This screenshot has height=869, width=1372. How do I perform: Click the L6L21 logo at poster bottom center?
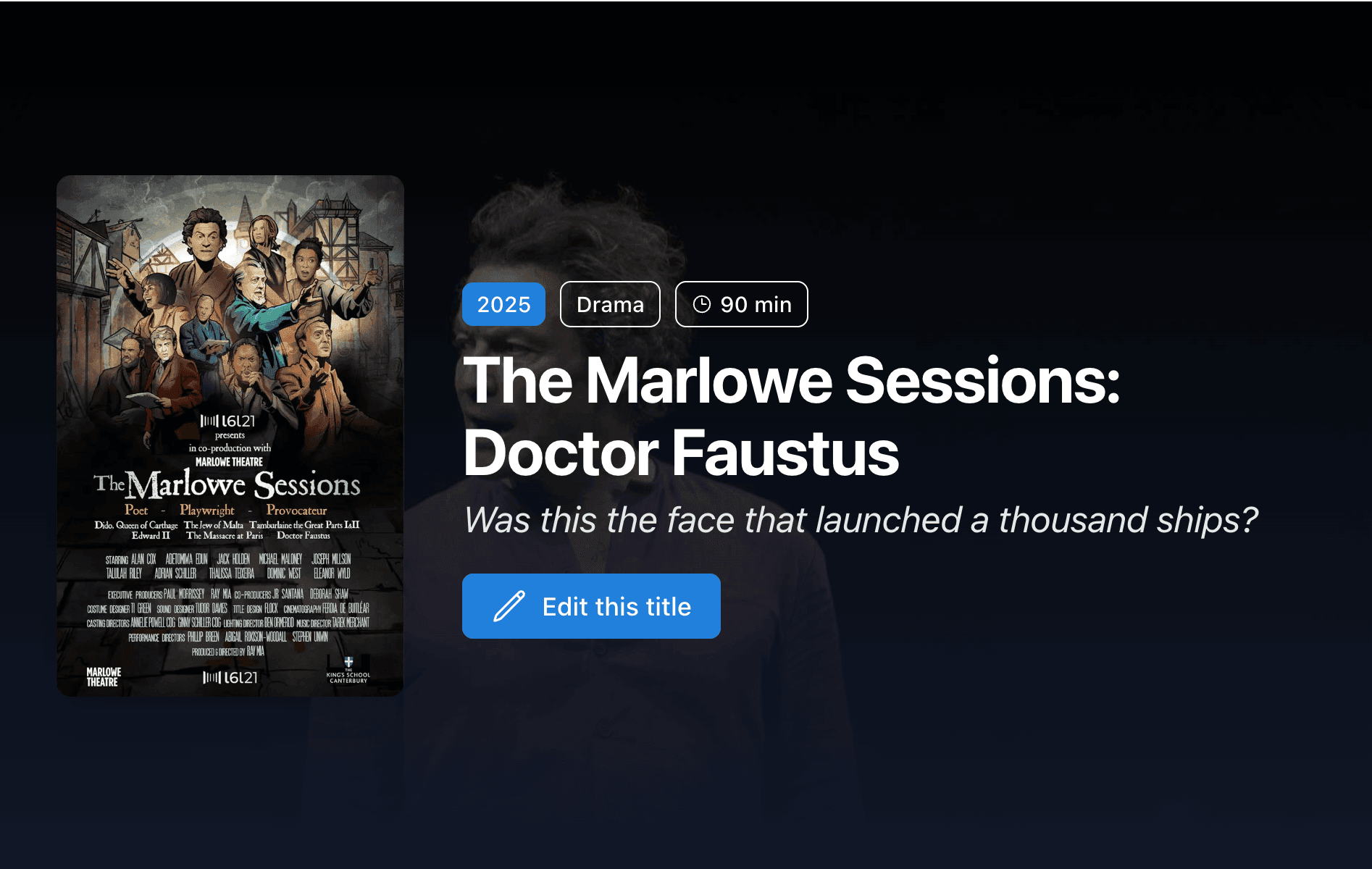click(x=230, y=677)
